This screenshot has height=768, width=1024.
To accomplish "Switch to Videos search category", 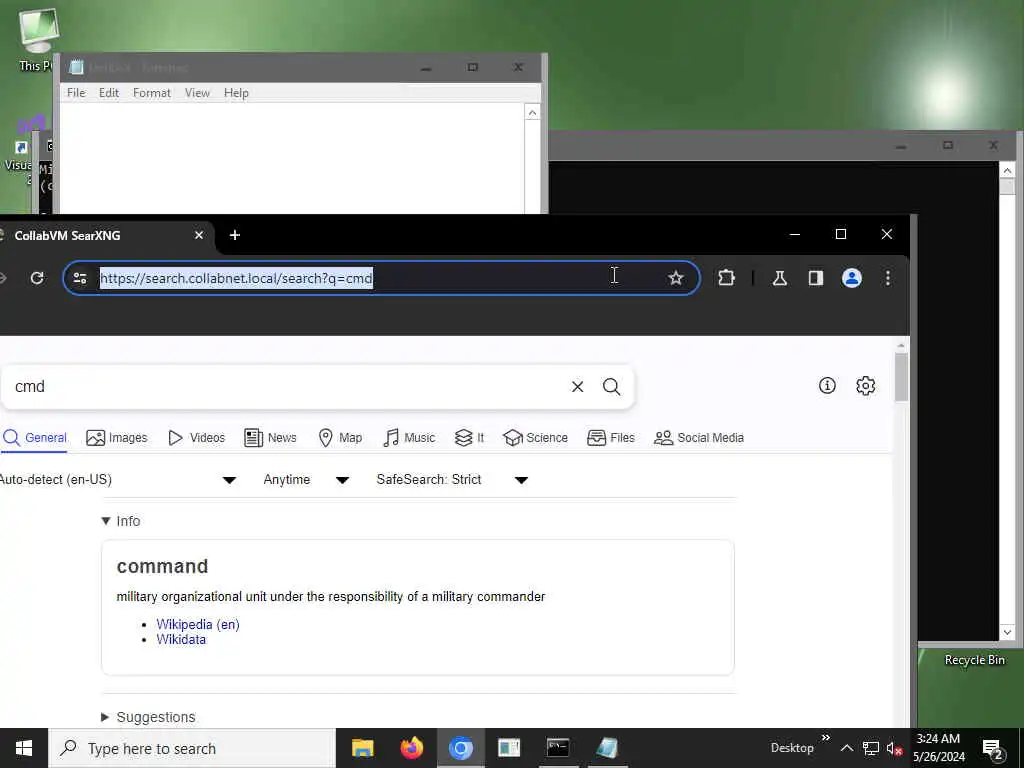I will pyautogui.click(x=197, y=438).
